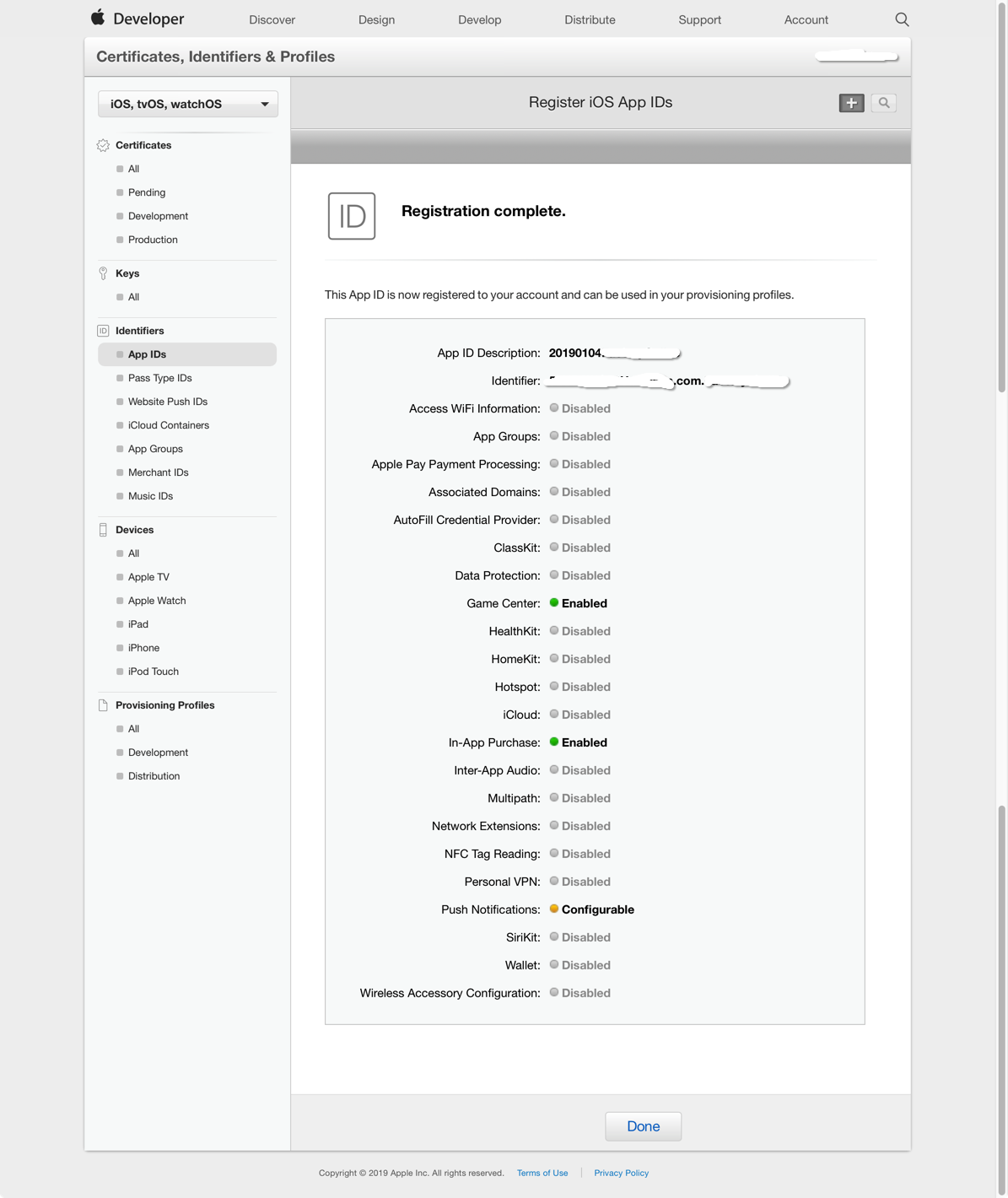The height and width of the screenshot is (1198, 1008).
Task: Select Development under Certificates
Action: [x=158, y=216]
